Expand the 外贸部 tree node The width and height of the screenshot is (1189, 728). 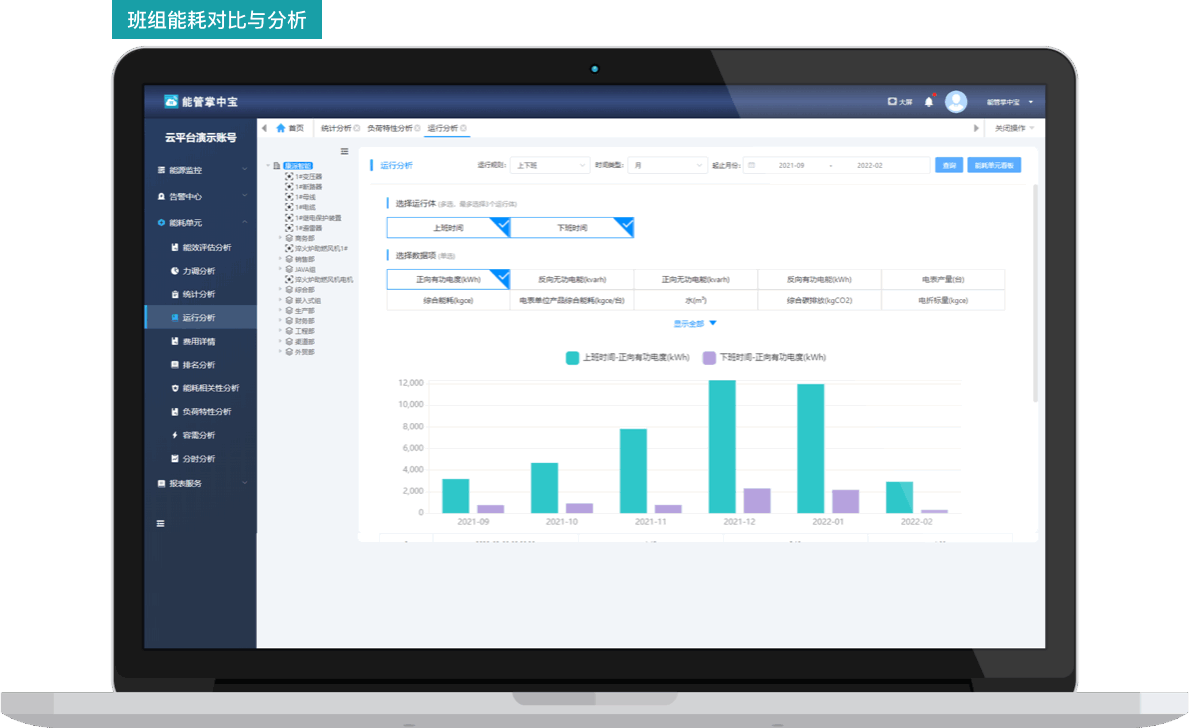280,352
